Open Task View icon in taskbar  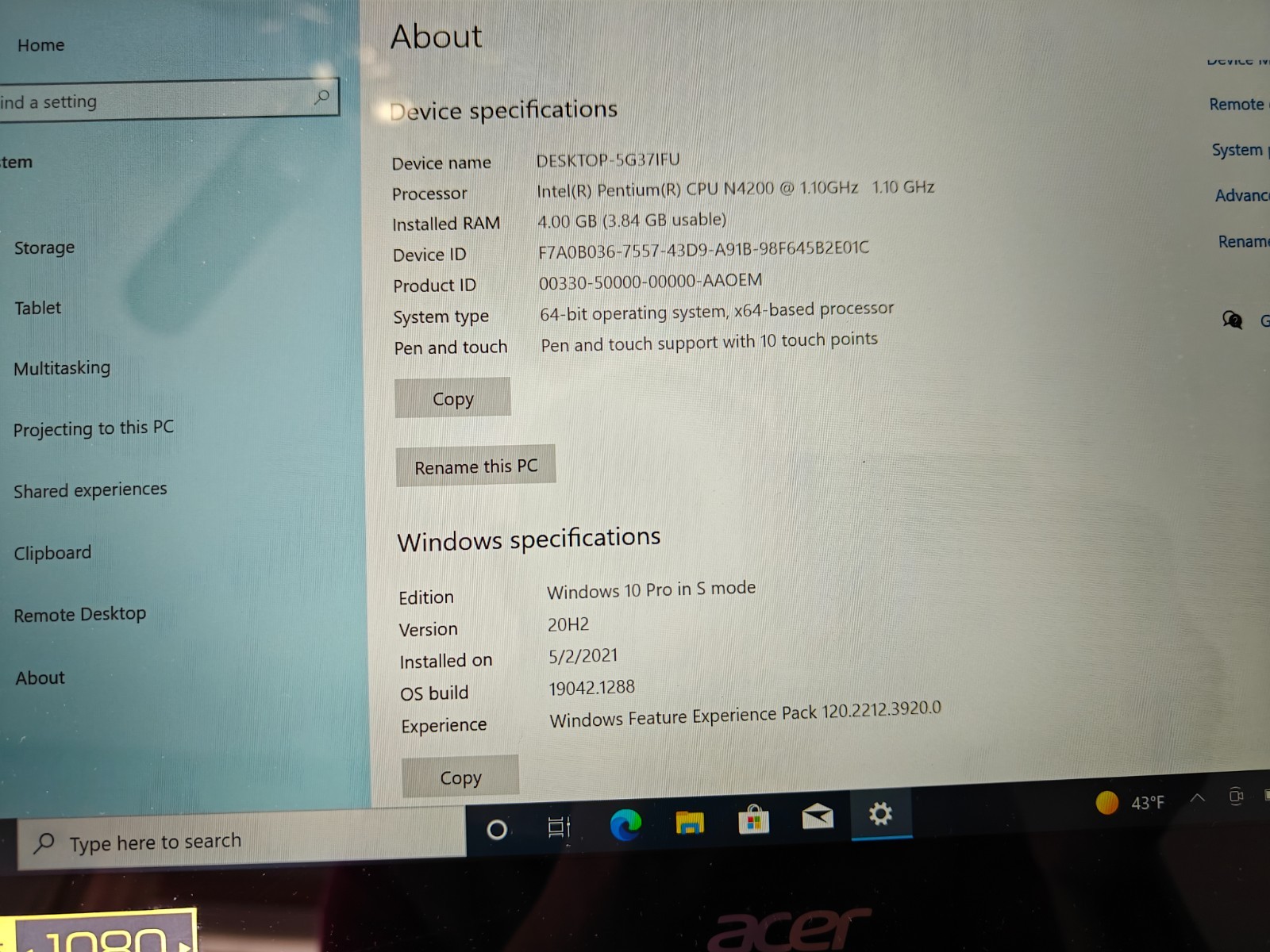point(559,827)
